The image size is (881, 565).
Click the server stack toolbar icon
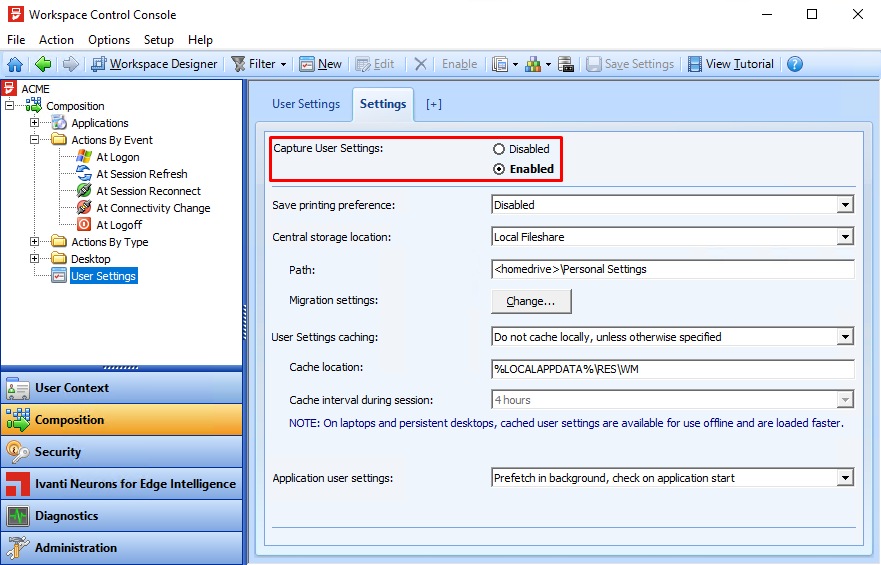click(x=566, y=65)
